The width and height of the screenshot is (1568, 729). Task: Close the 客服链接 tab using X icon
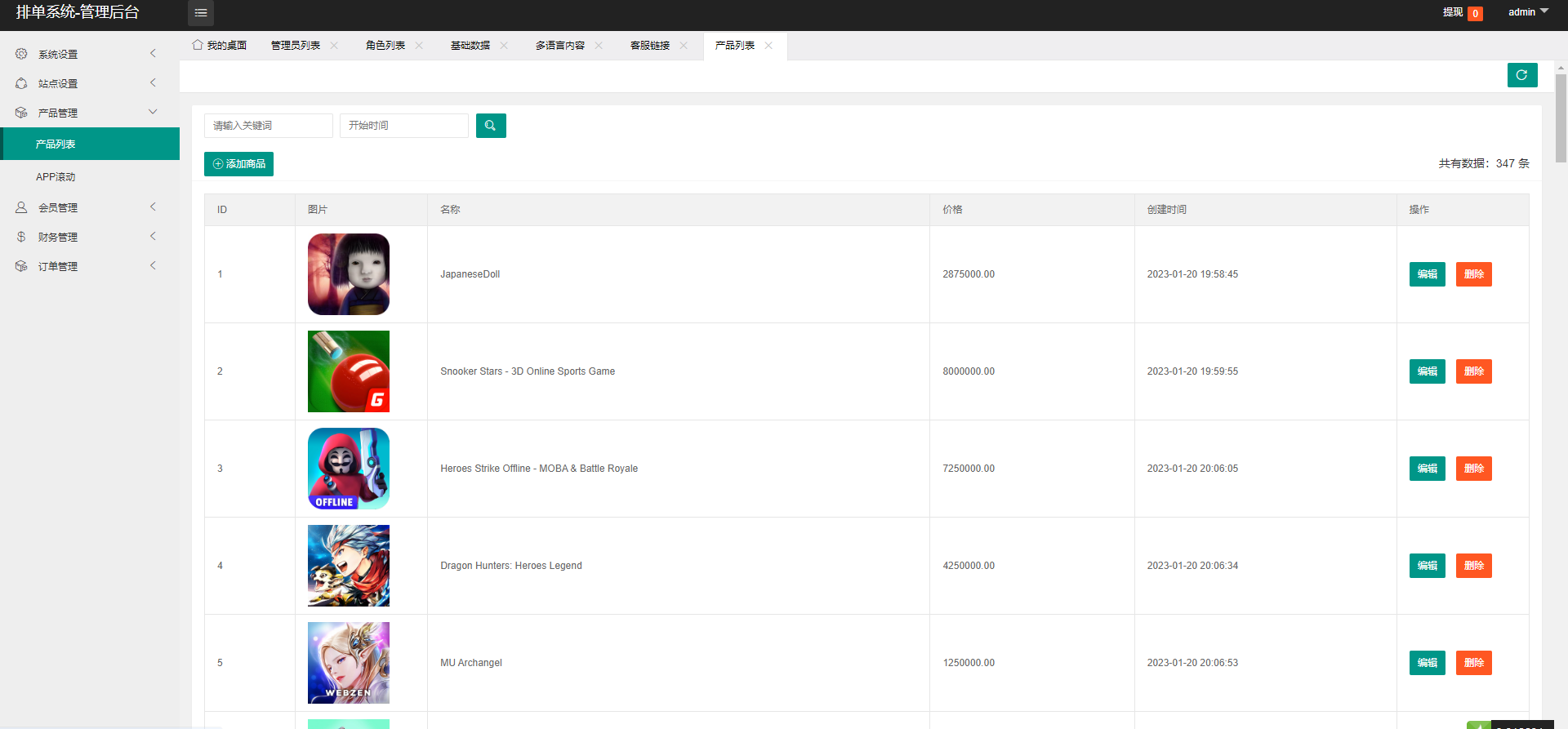684,46
